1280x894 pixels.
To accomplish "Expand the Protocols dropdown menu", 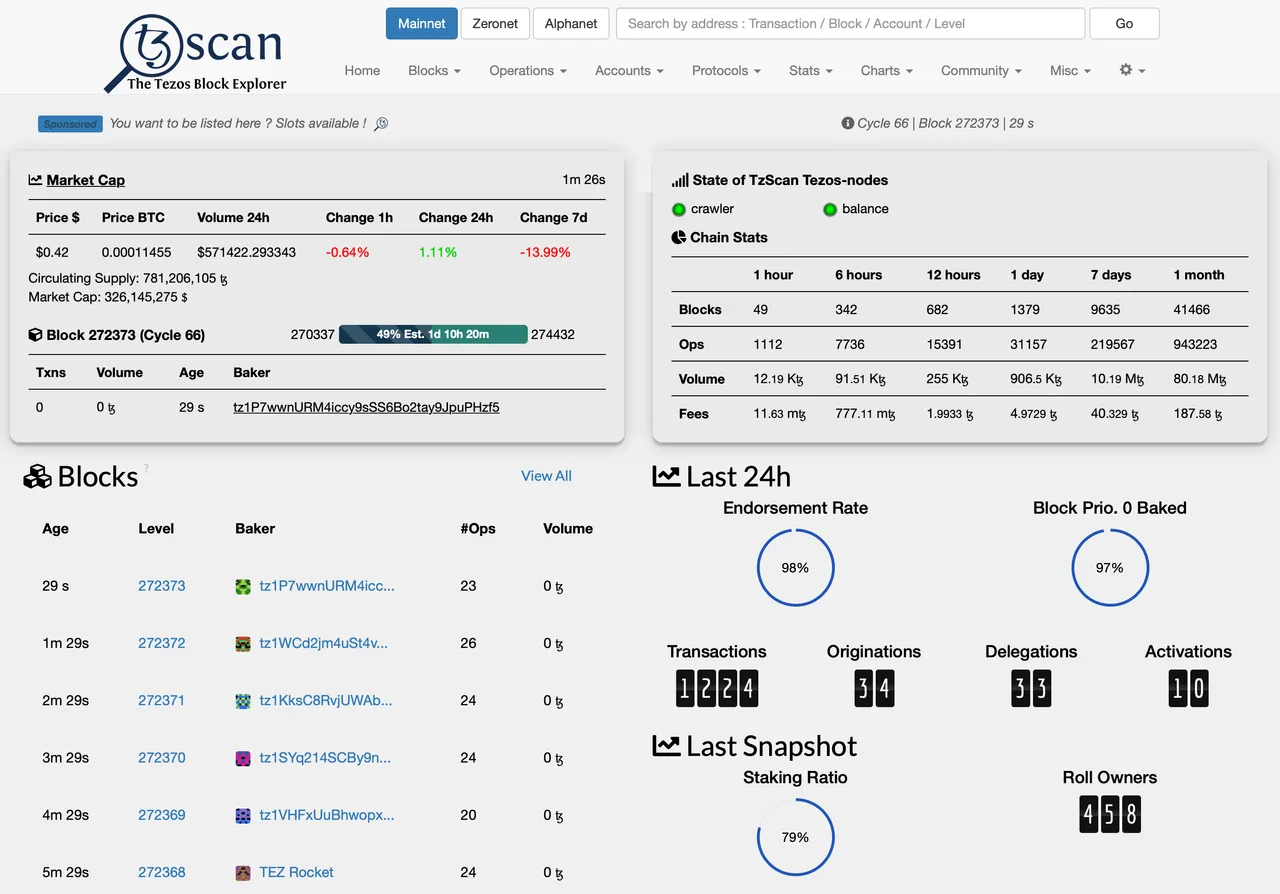I will click(x=726, y=70).
